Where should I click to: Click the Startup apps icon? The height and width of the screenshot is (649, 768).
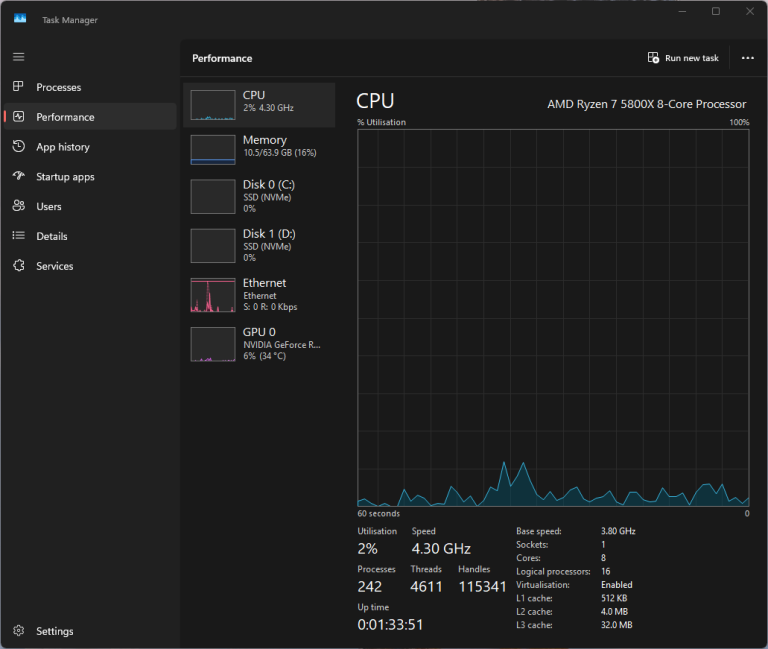[x=18, y=177]
